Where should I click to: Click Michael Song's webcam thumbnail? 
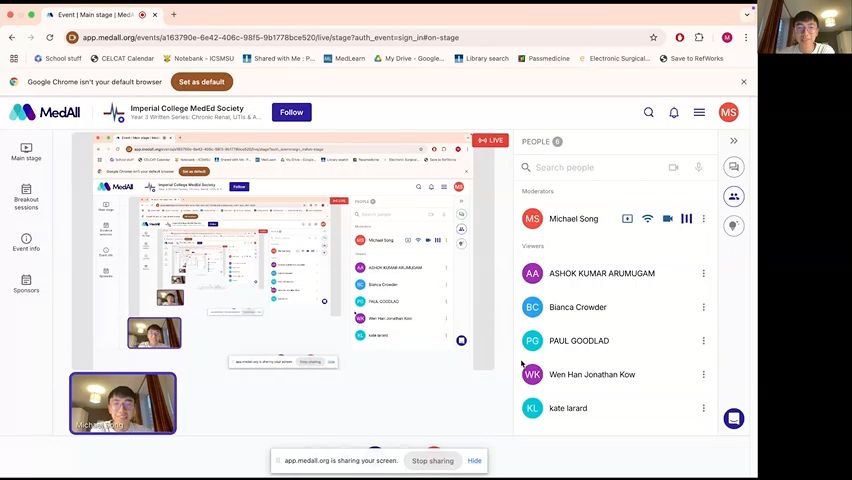(x=123, y=403)
